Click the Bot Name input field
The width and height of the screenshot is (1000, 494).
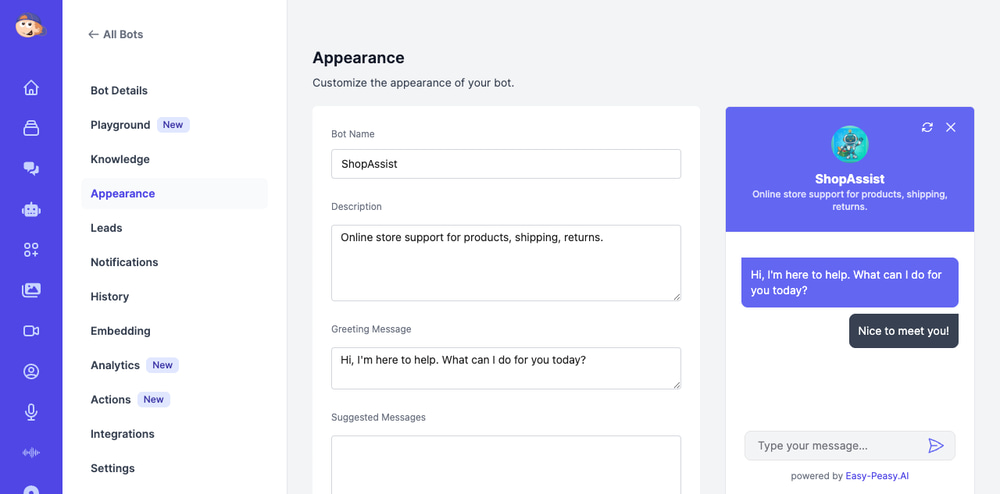[506, 164]
